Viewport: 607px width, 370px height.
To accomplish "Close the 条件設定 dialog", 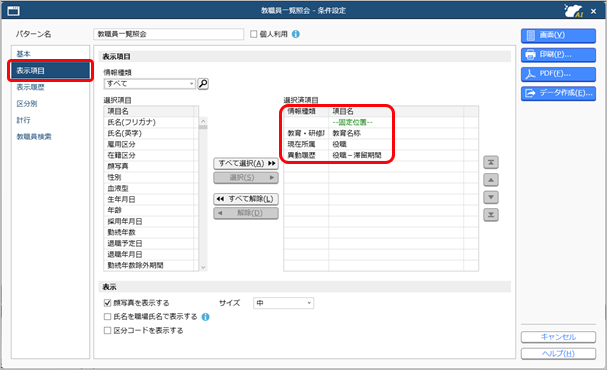I will [x=593, y=11].
